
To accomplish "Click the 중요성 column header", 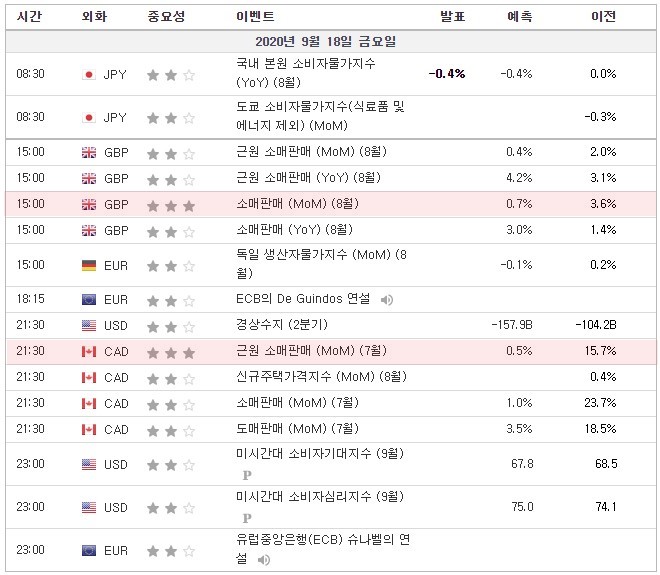I will click(x=166, y=16).
